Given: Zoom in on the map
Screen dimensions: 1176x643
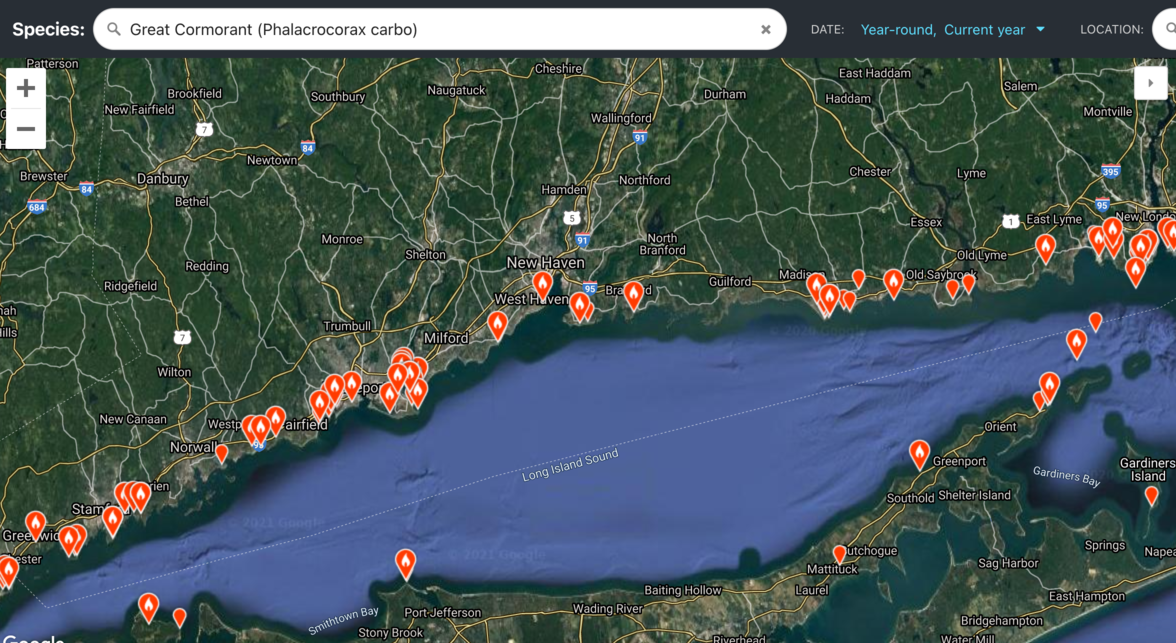Looking at the screenshot, I should pos(25,88).
